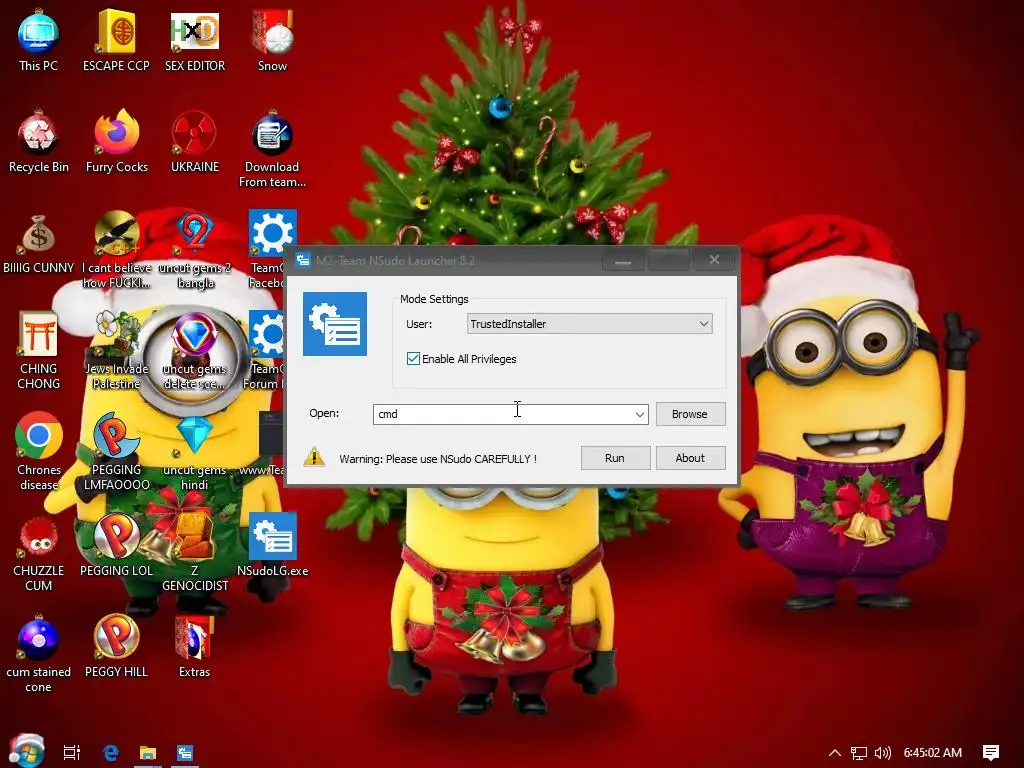The image size is (1024, 768).
Task: Open the volume tray icon
Action: coord(882,753)
